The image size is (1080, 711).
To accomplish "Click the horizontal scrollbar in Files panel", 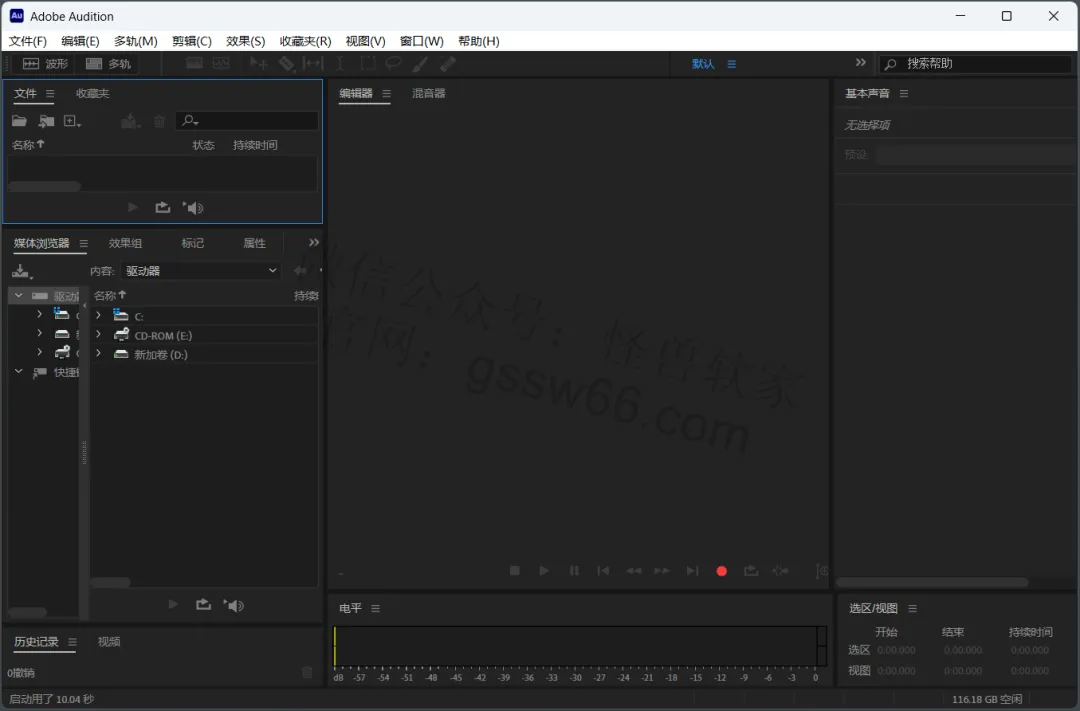I will click(x=44, y=187).
